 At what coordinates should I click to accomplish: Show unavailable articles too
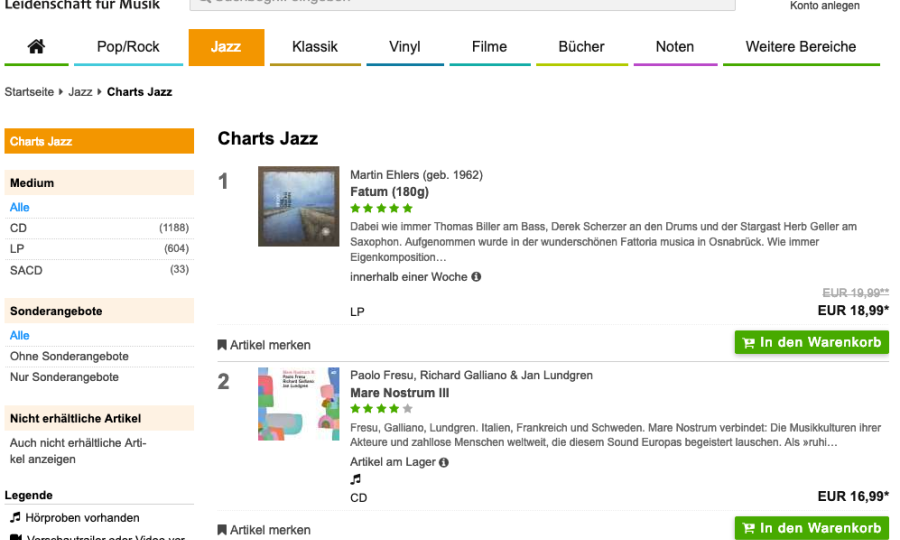pyautogui.click(x=77, y=451)
